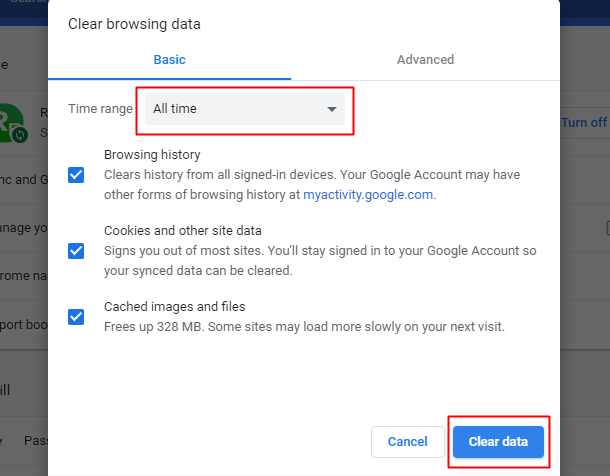Click the Cached images and files label

(174, 307)
